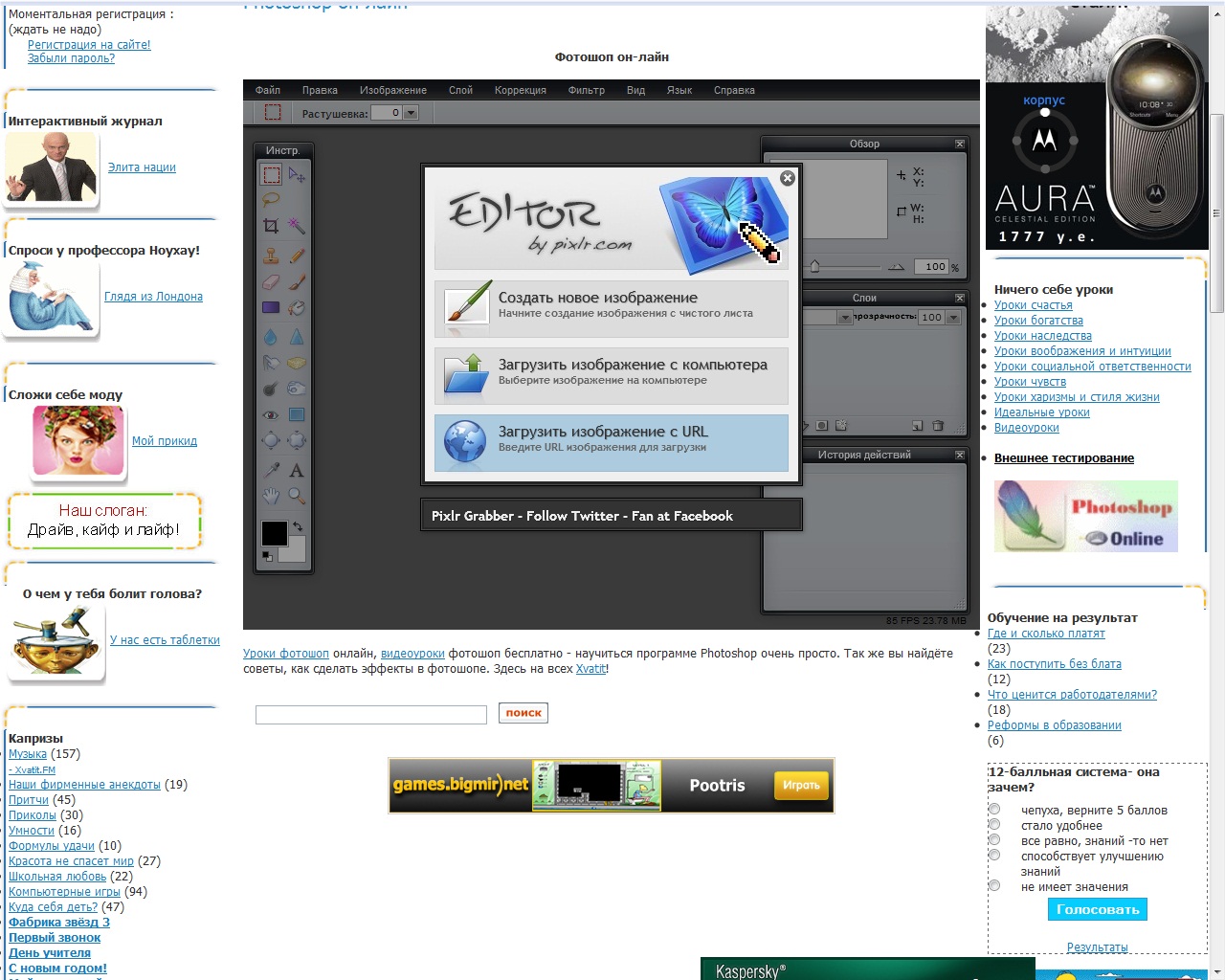Image resolution: width=1225 pixels, height=980 pixels.
Task: Select the Crop tool
Action: click(x=271, y=226)
